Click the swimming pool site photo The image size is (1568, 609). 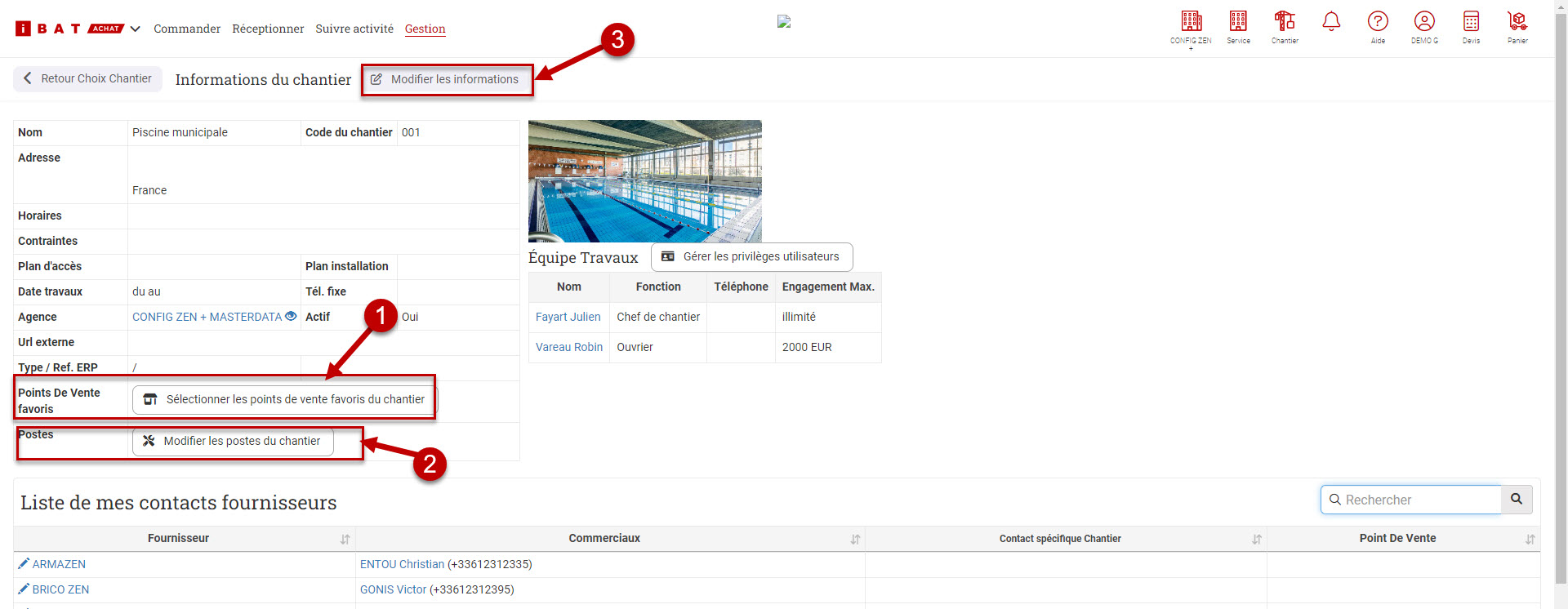644,180
